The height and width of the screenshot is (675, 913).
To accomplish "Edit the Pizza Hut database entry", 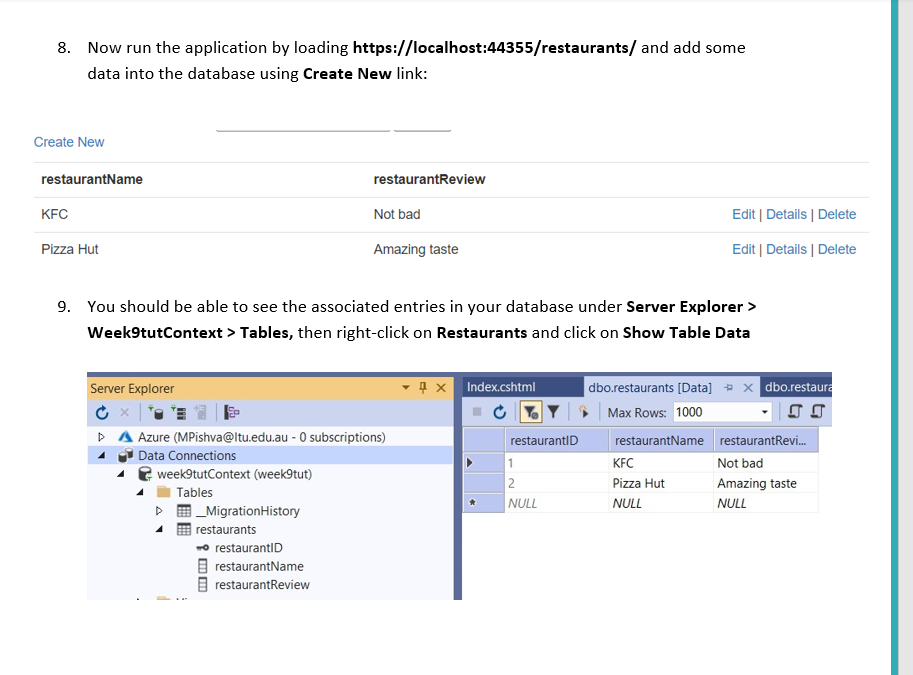I will 743,249.
